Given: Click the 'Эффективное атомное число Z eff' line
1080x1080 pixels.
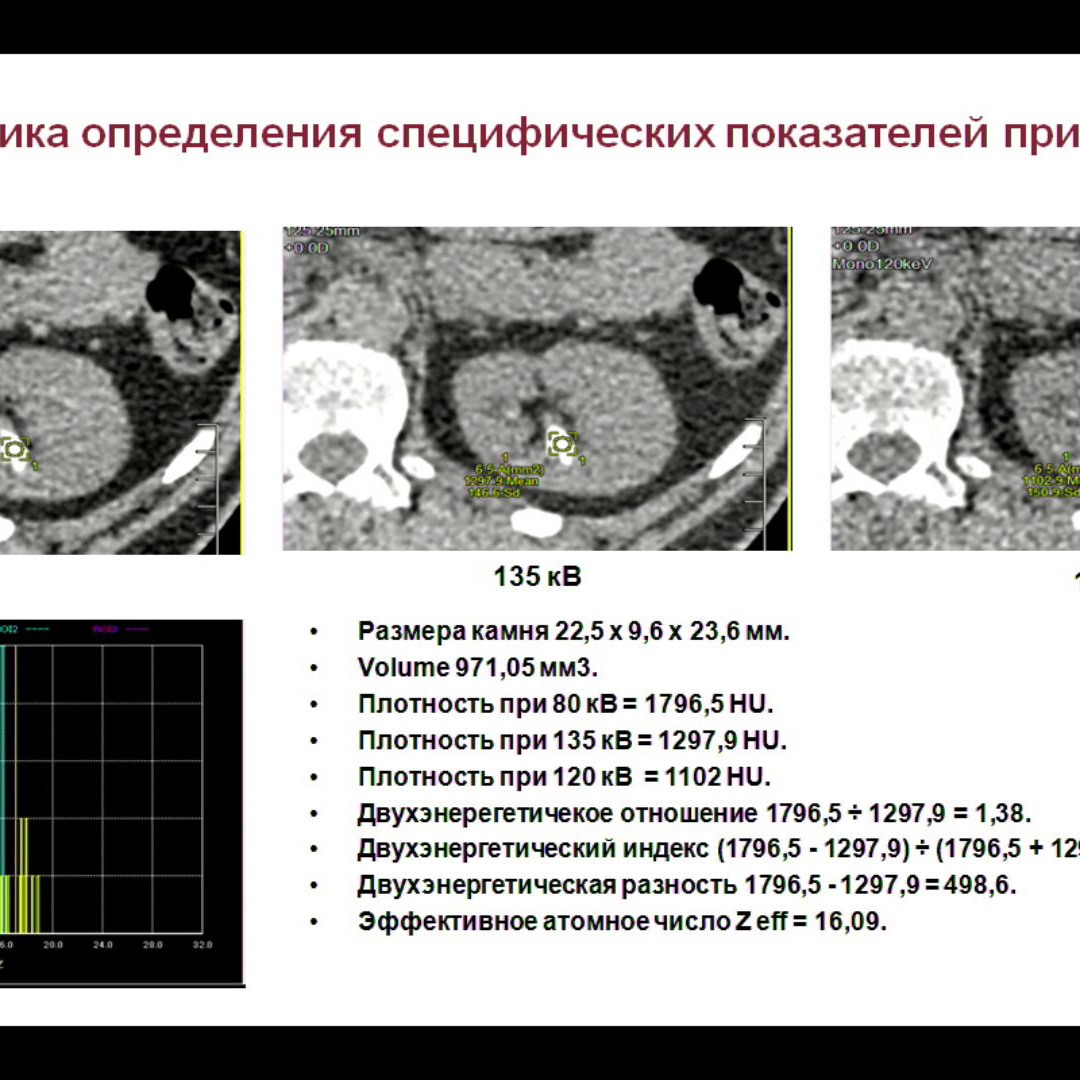Looking at the screenshot, I should pyautogui.click(x=622, y=921).
